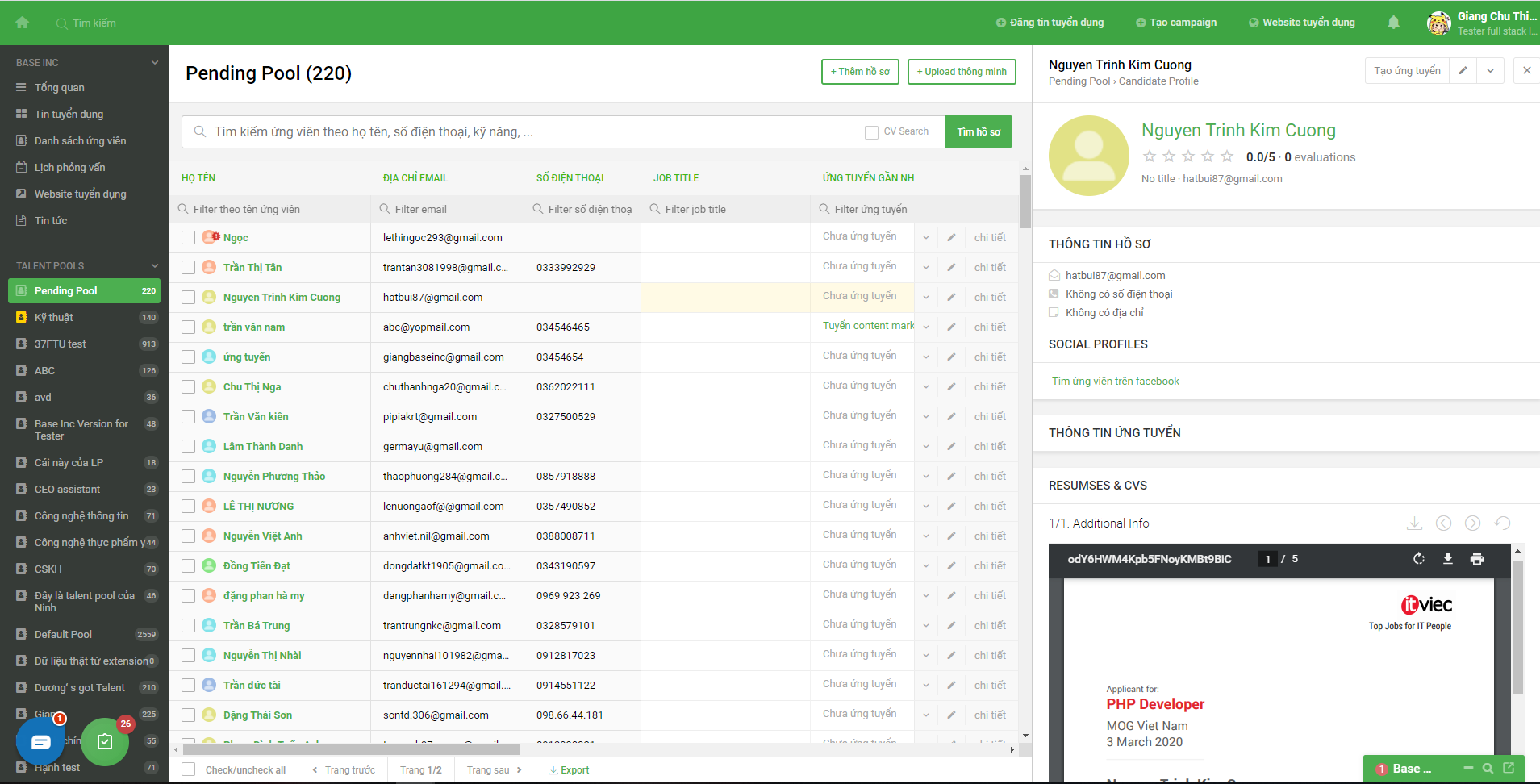The height and width of the screenshot is (784, 1540).
Task: Click Lịch phỏng vấn calendar icon
Action: tap(22, 167)
